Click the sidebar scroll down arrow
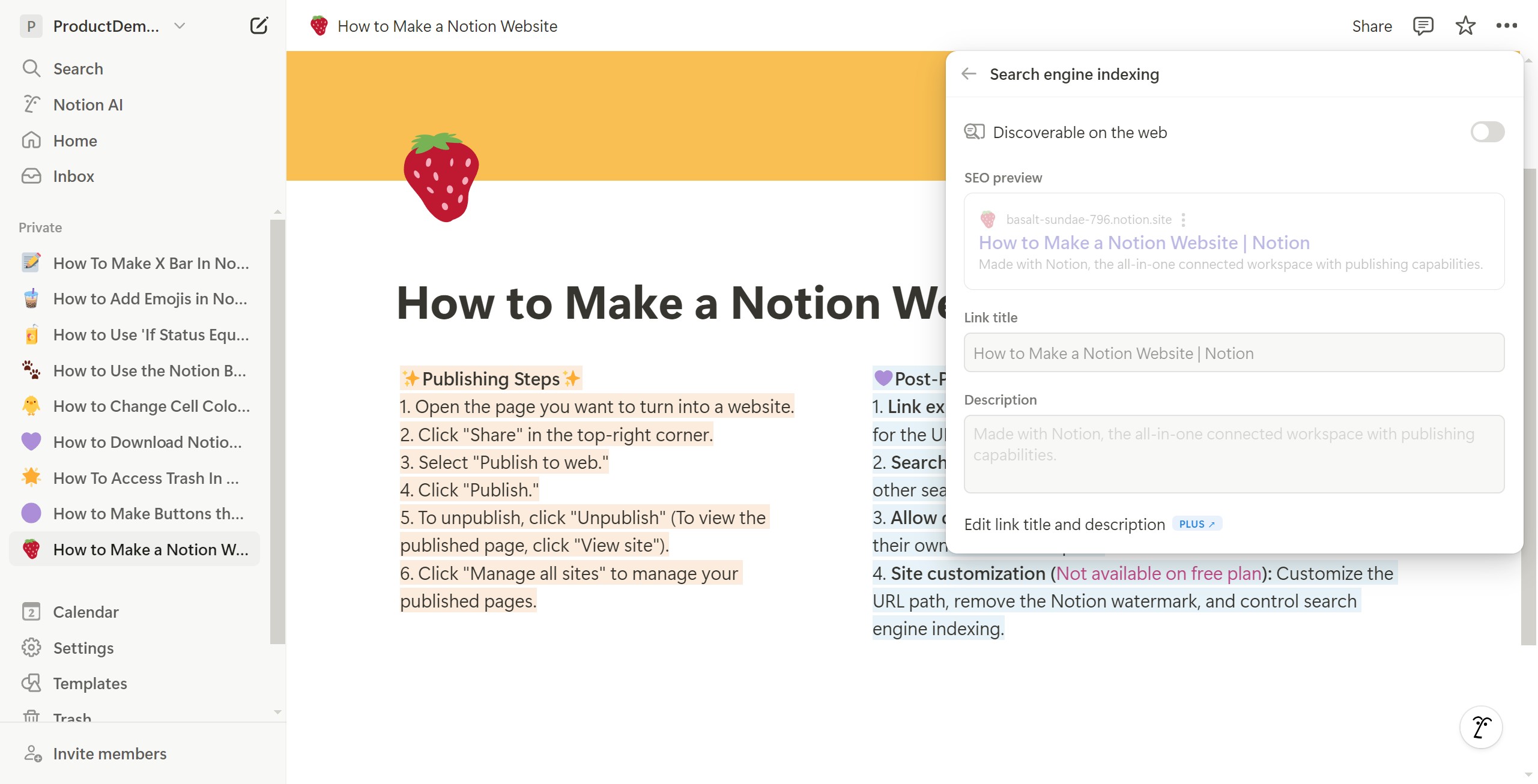 click(277, 712)
